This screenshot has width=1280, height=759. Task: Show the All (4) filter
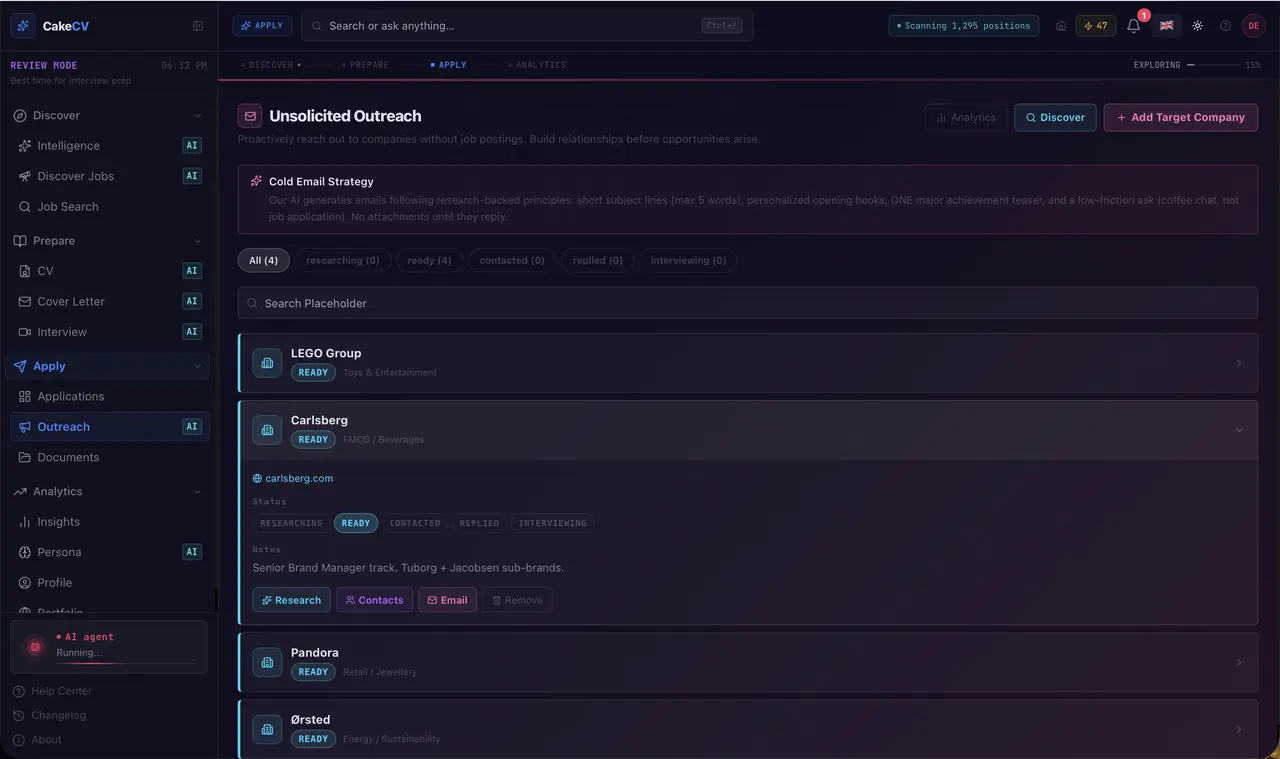click(x=264, y=261)
